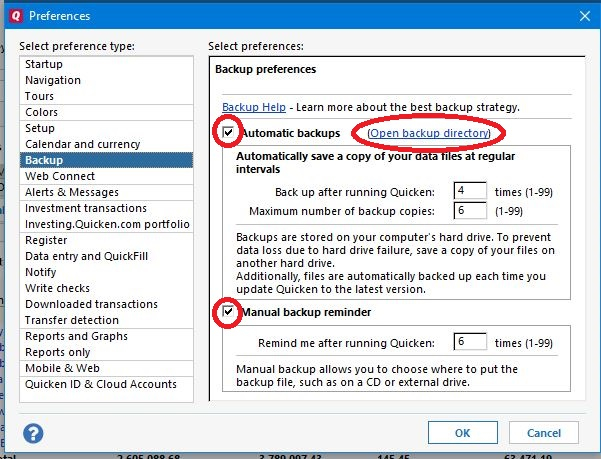Select Investment transactions preference
This screenshot has height=459, width=601.
coord(107,208)
